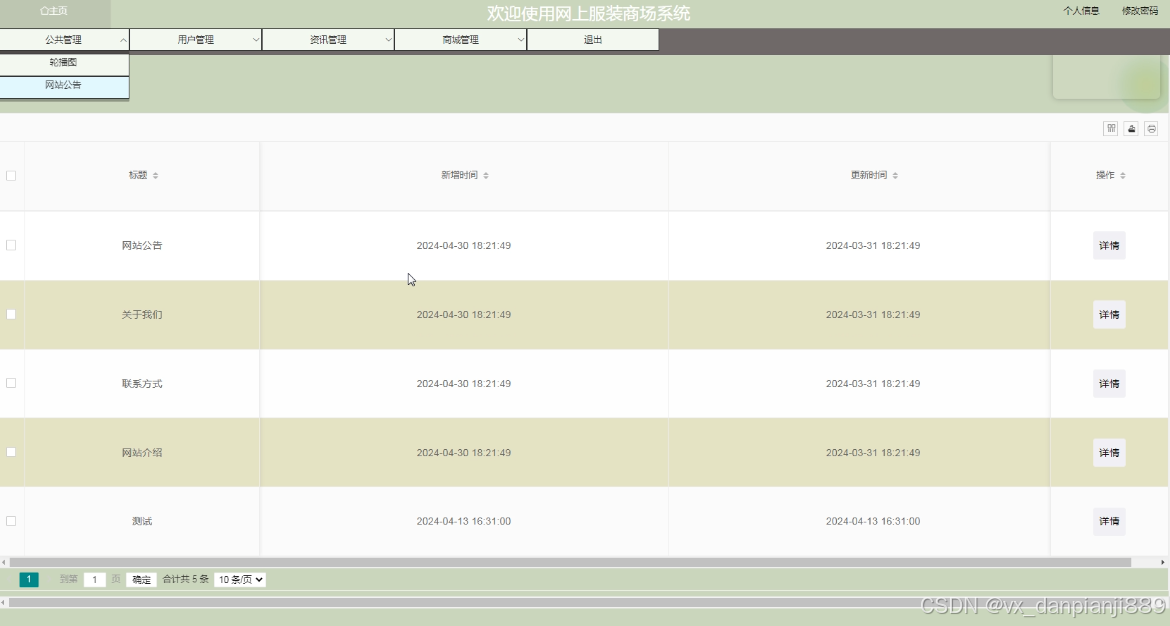Click page number 1 button
This screenshot has height=626, width=1170.
pyautogui.click(x=28, y=579)
